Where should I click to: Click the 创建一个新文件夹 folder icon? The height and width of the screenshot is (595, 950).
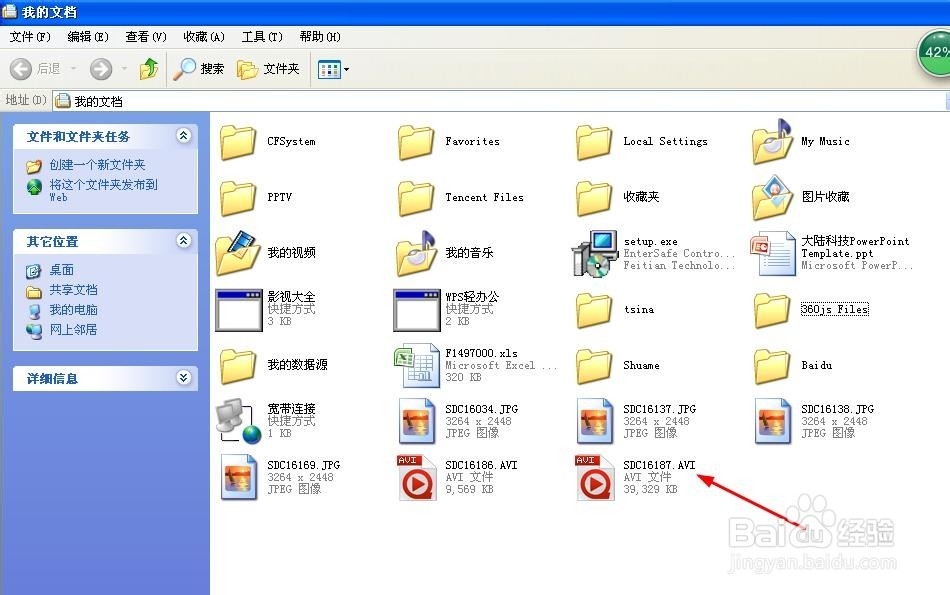click(x=34, y=165)
